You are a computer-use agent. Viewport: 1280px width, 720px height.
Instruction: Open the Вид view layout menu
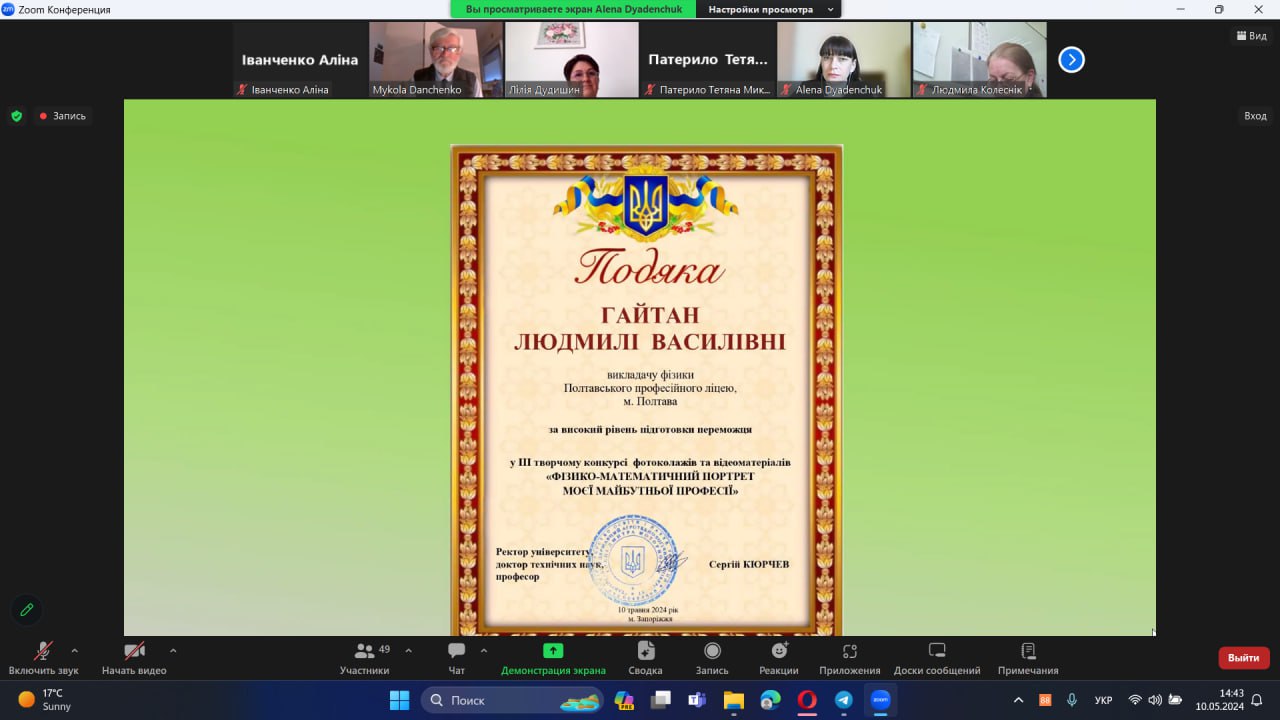tap(1251, 36)
